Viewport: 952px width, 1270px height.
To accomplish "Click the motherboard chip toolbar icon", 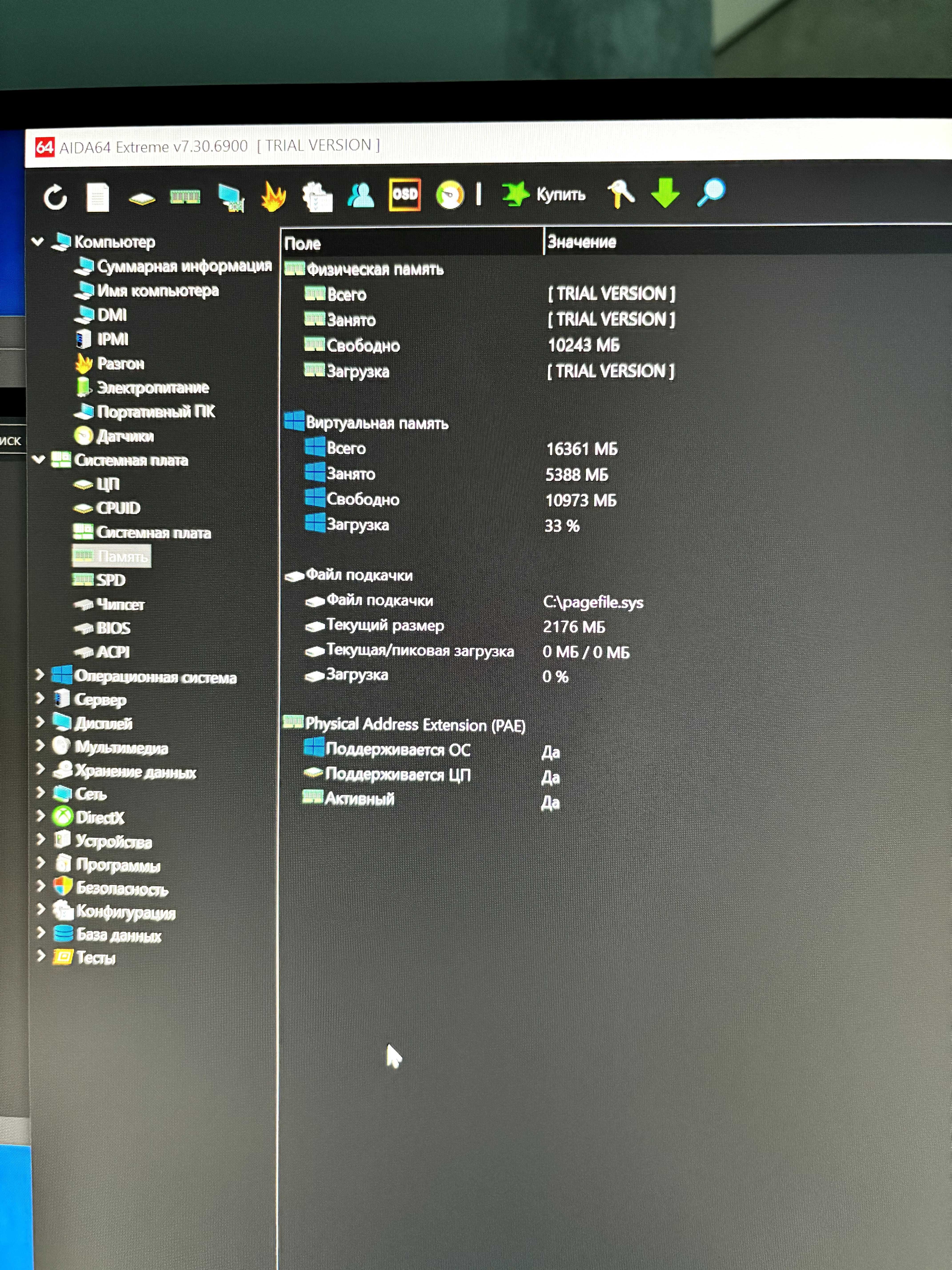I will [x=142, y=199].
